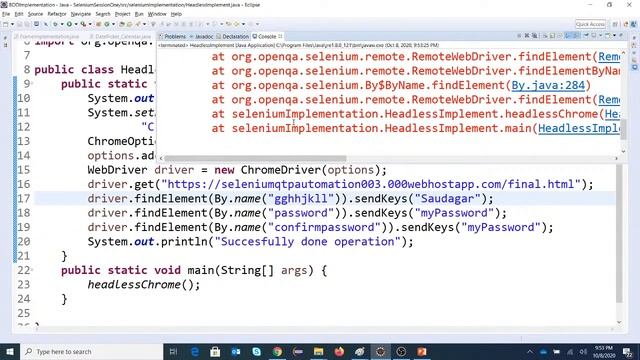The width and height of the screenshot is (640, 360).
Task: Click the Clear Console icon
Action: 545,36
